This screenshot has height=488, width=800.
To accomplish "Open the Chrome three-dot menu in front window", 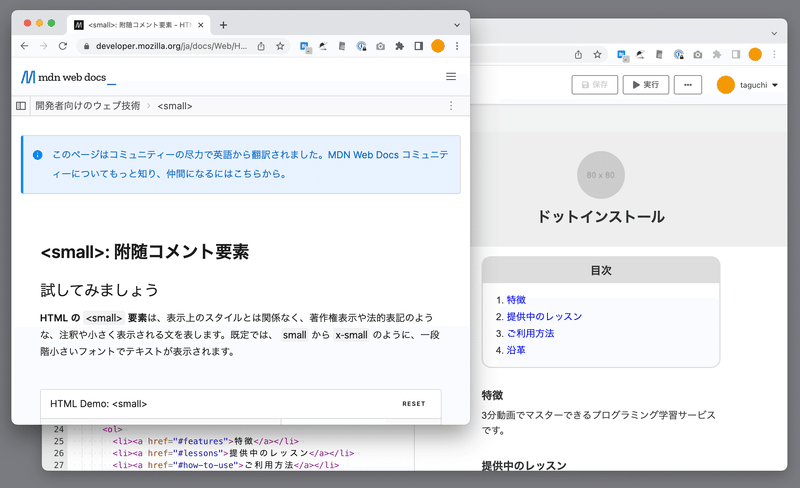I will coord(457,46).
